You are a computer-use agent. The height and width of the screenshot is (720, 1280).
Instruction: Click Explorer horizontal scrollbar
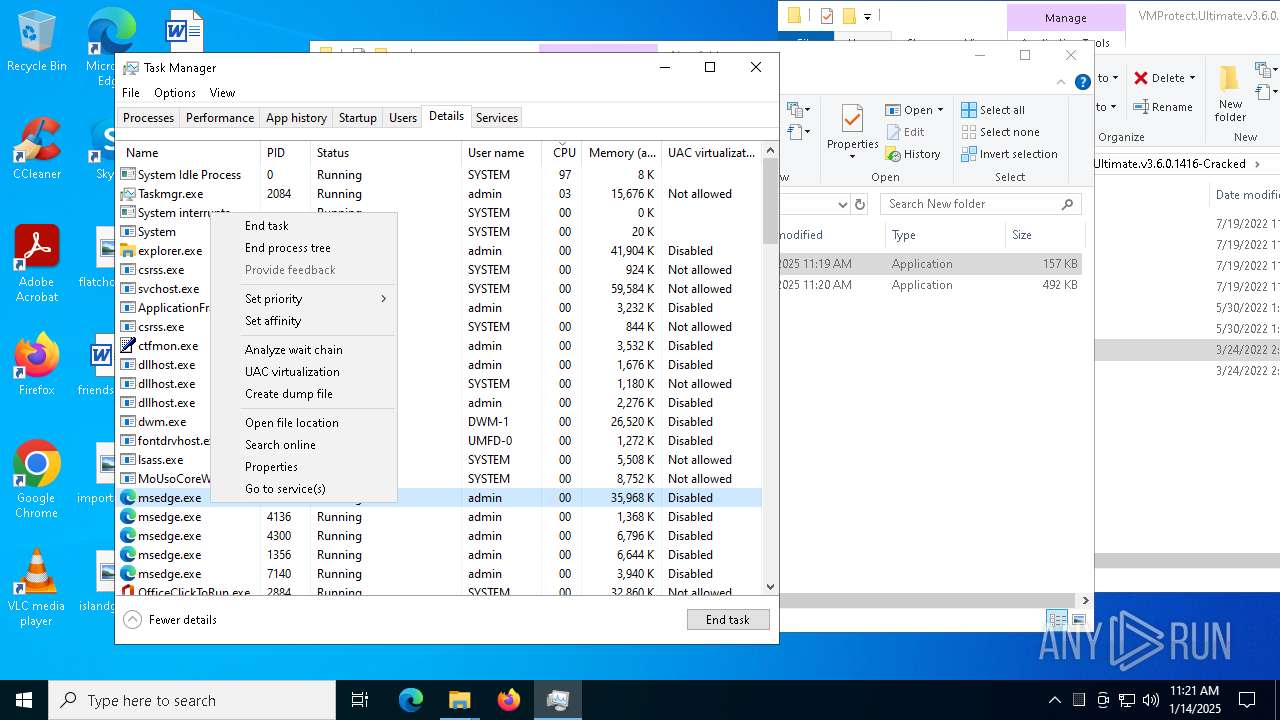[x=930, y=600]
